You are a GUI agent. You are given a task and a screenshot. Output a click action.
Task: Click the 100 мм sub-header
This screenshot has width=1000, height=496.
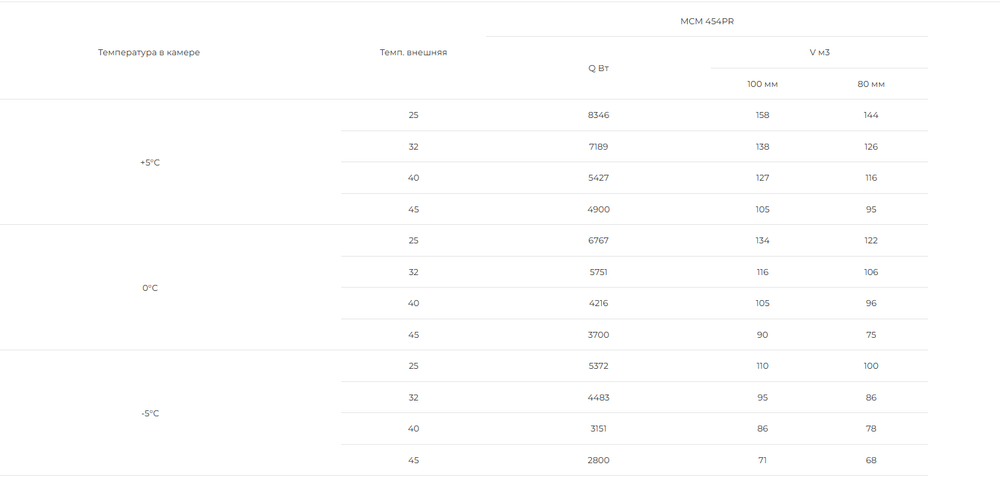(762, 84)
